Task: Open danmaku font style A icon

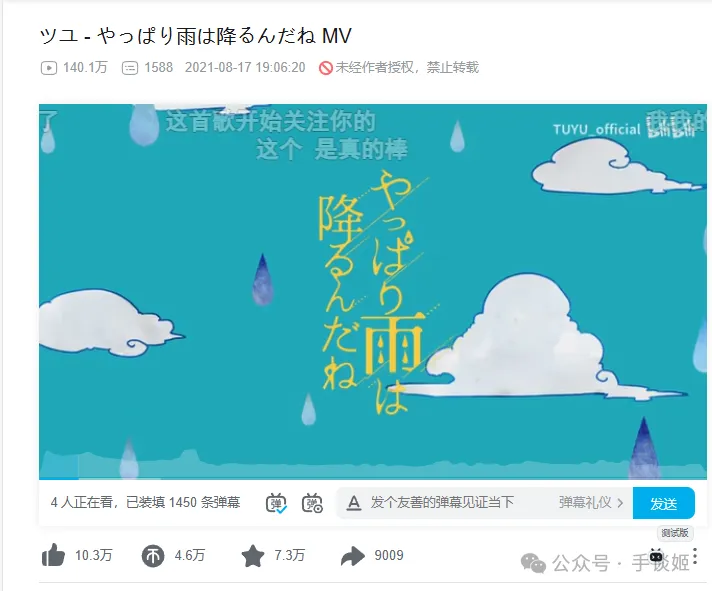Action: tap(354, 502)
